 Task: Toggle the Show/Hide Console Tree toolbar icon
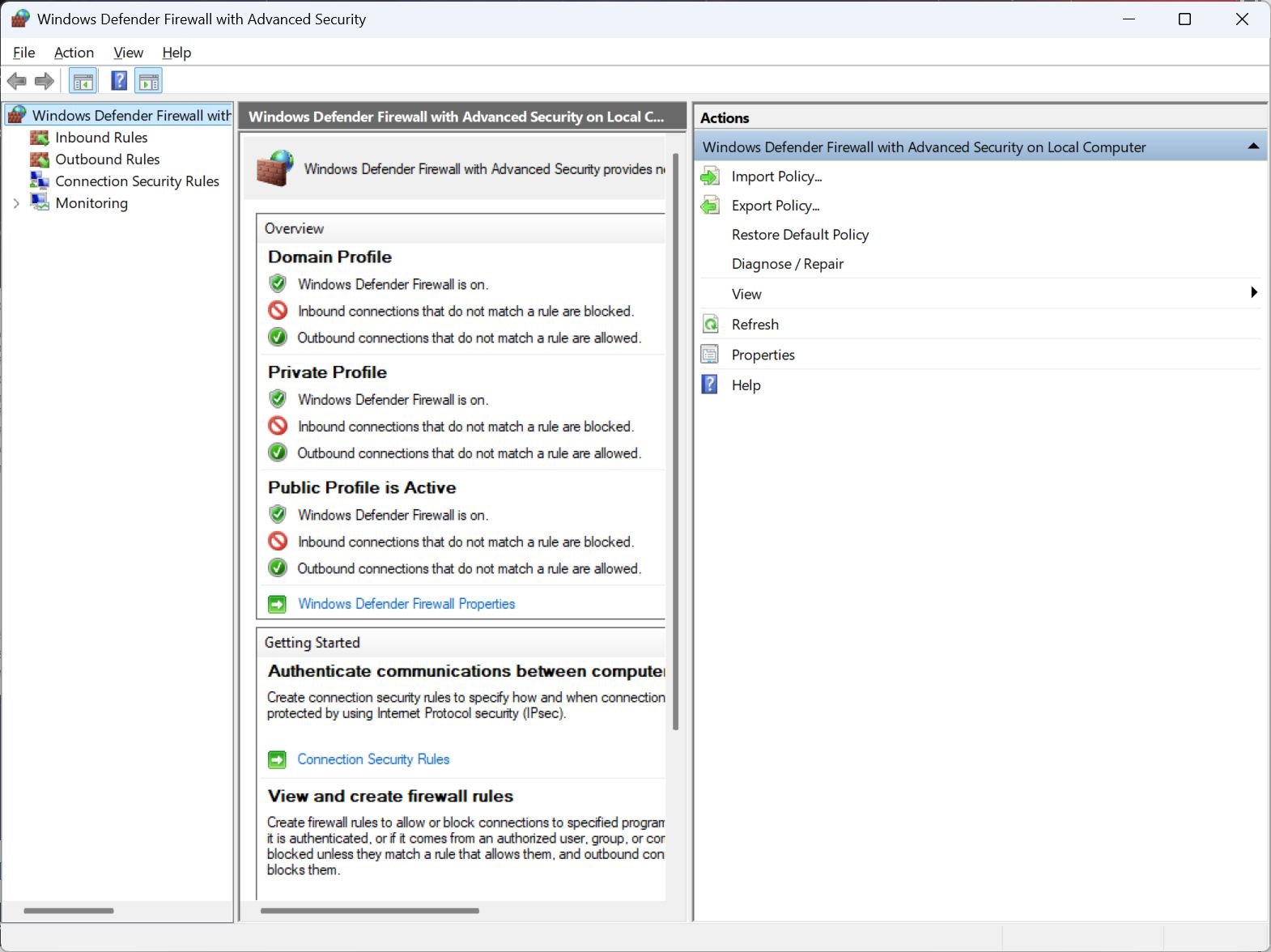pos(83,81)
